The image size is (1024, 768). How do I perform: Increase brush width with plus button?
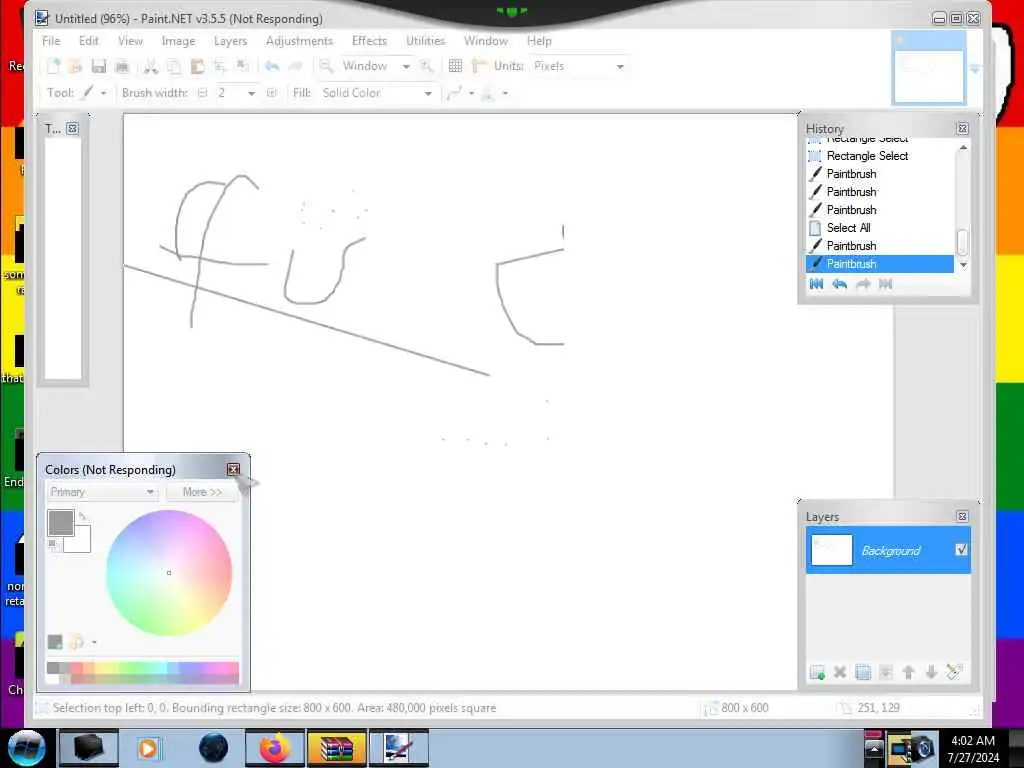tap(272, 93)
